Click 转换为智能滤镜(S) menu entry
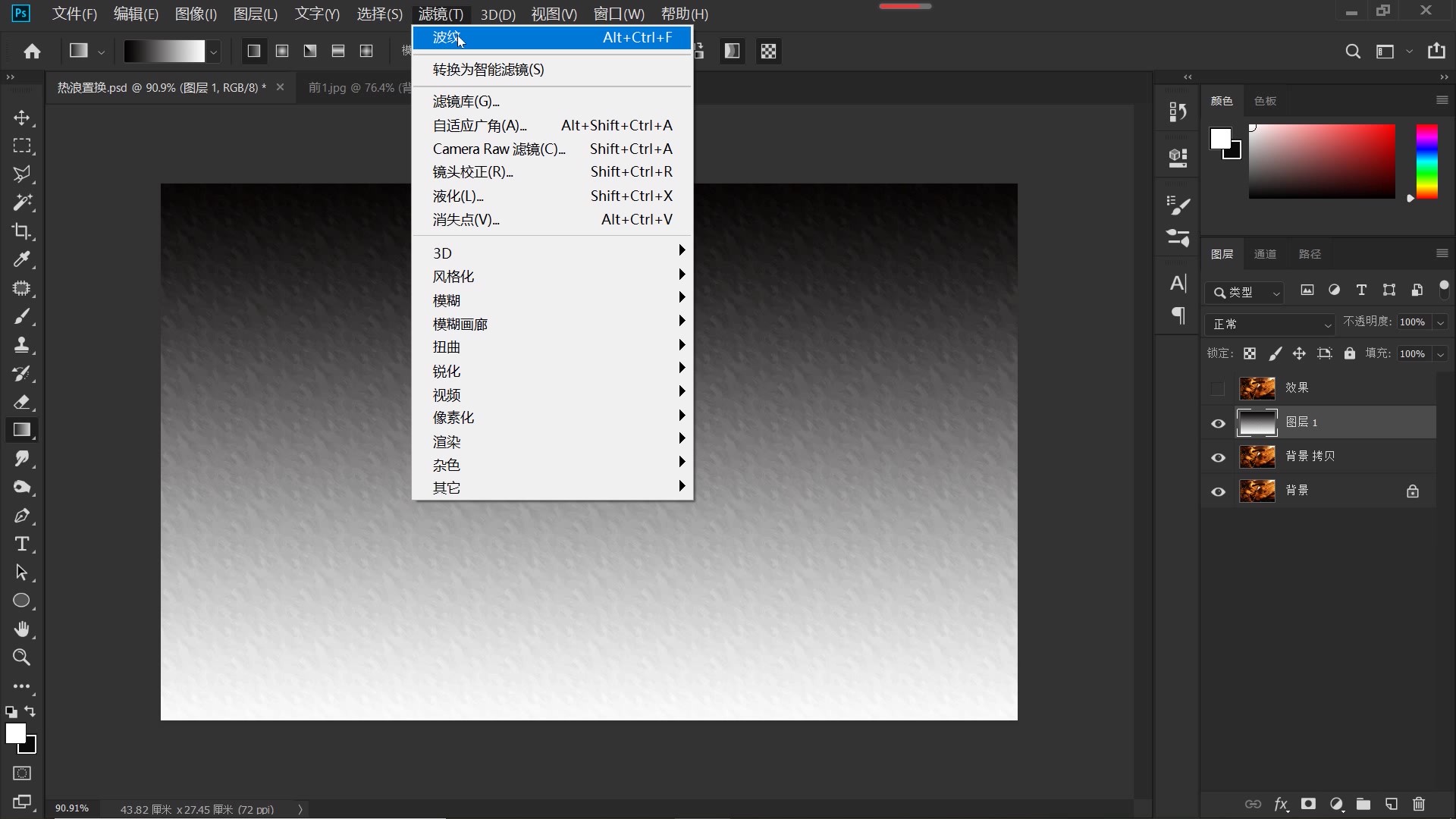The height and width of the screenshot is (819, 1456). [x=488, y=70]
